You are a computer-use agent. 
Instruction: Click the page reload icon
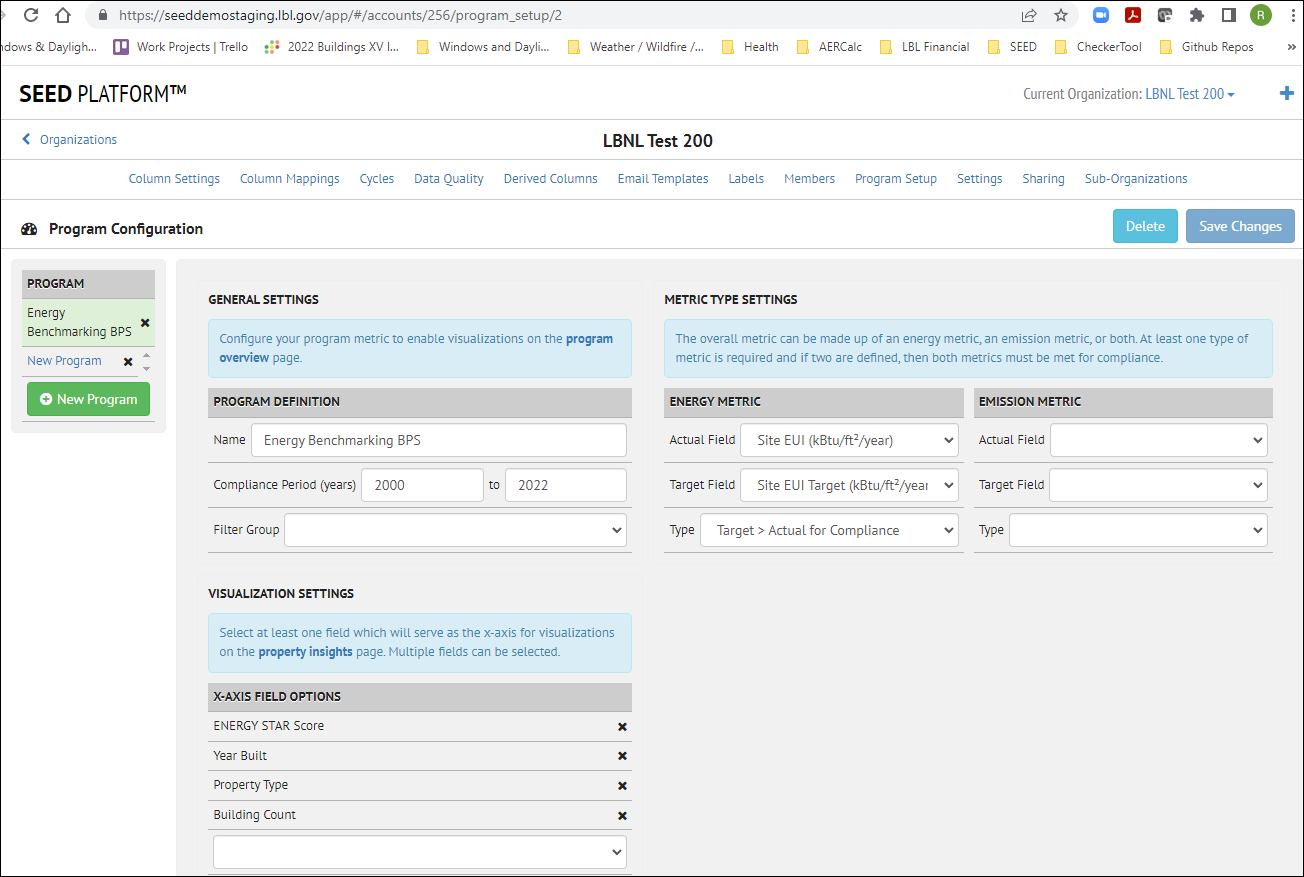pos(30,16)
